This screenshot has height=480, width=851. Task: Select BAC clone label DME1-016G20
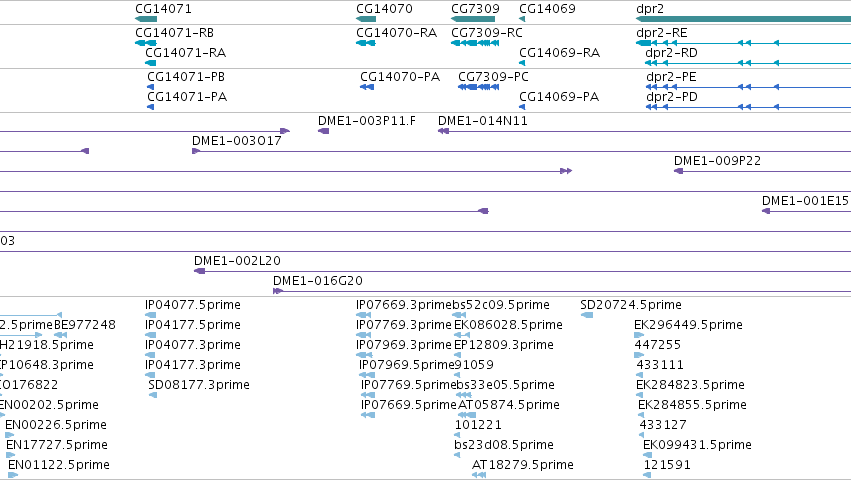click(317, 281)
